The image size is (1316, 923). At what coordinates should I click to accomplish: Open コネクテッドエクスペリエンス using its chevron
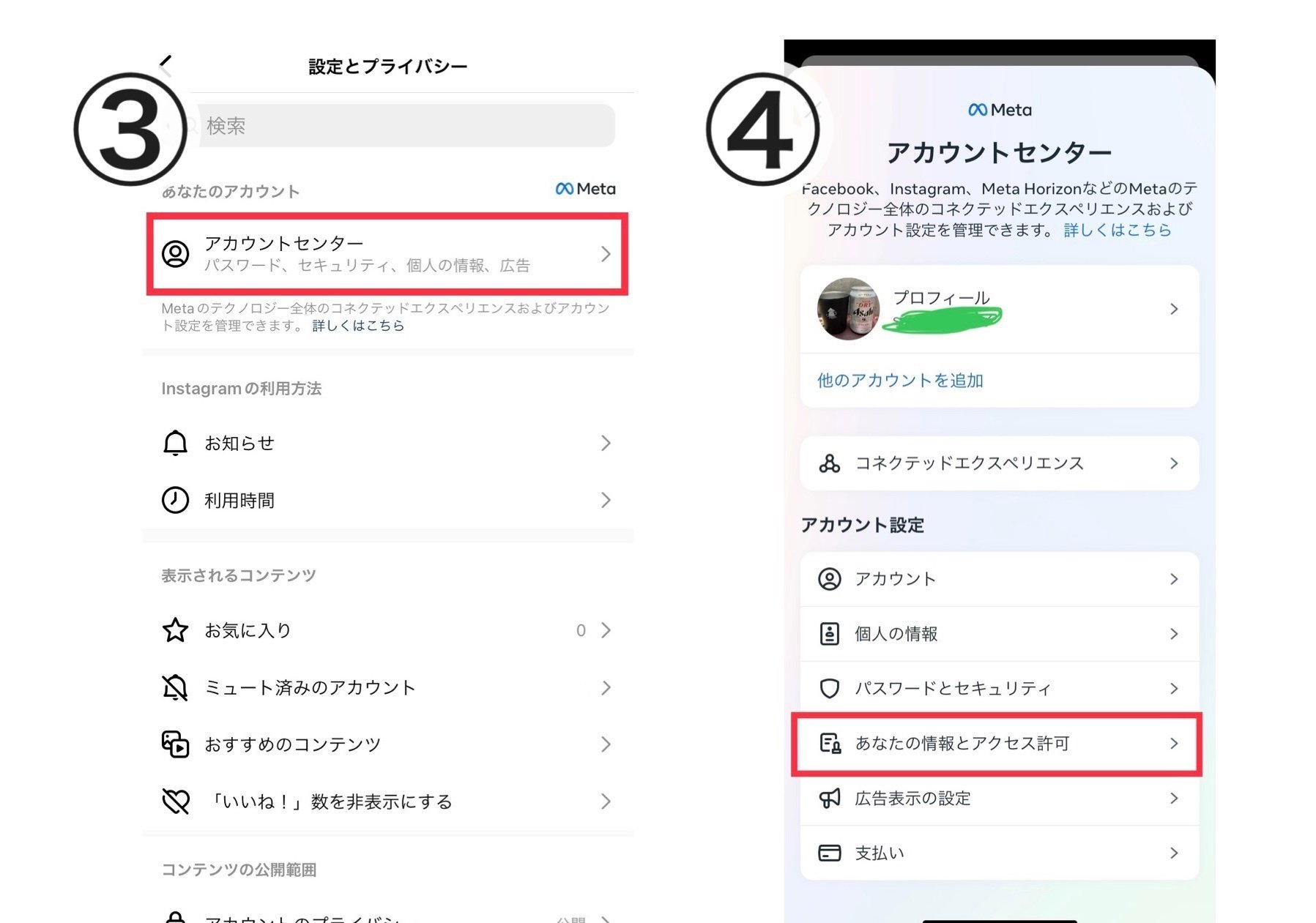[1175, 463]
